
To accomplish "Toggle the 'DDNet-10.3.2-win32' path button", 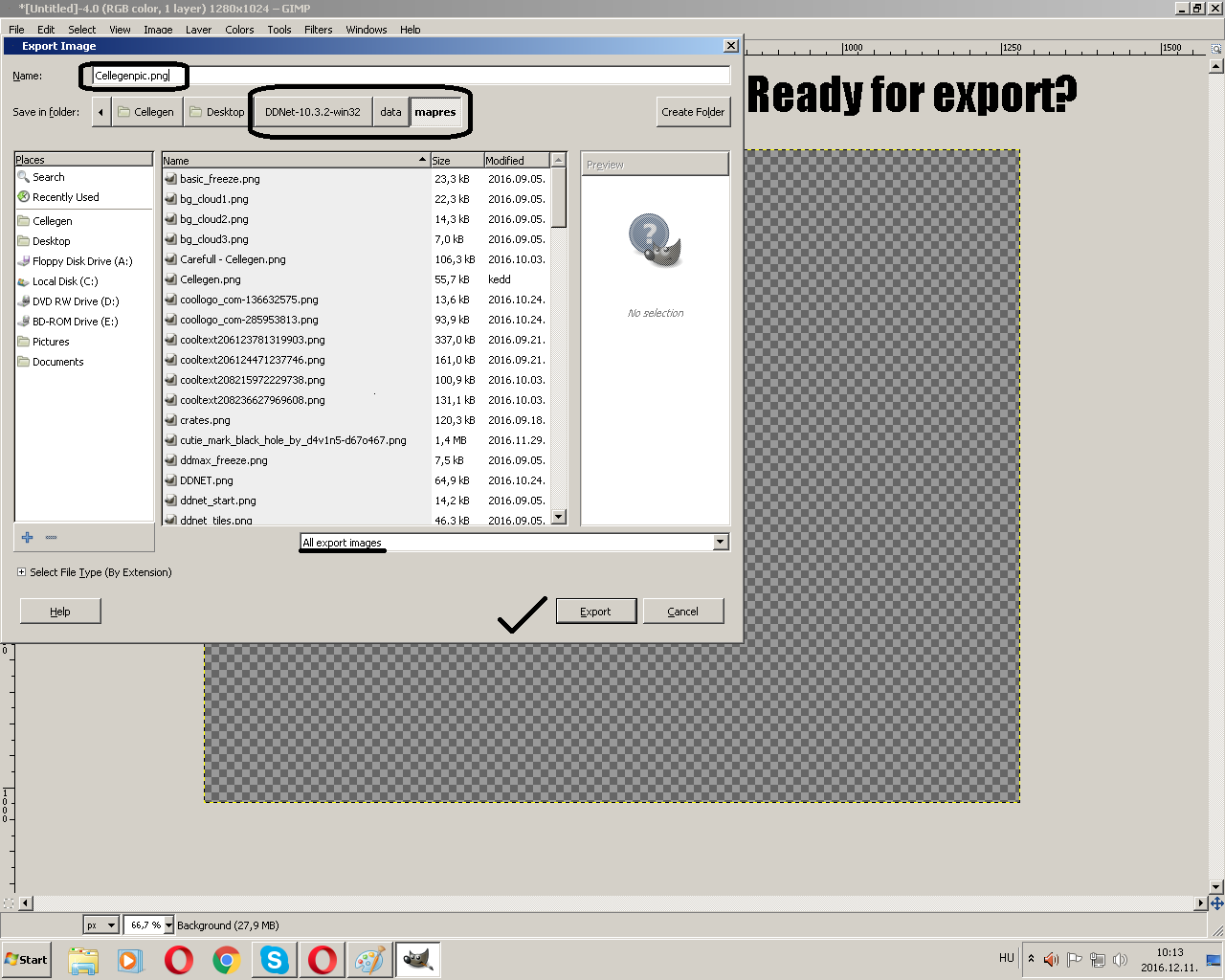I will (313, 112).
